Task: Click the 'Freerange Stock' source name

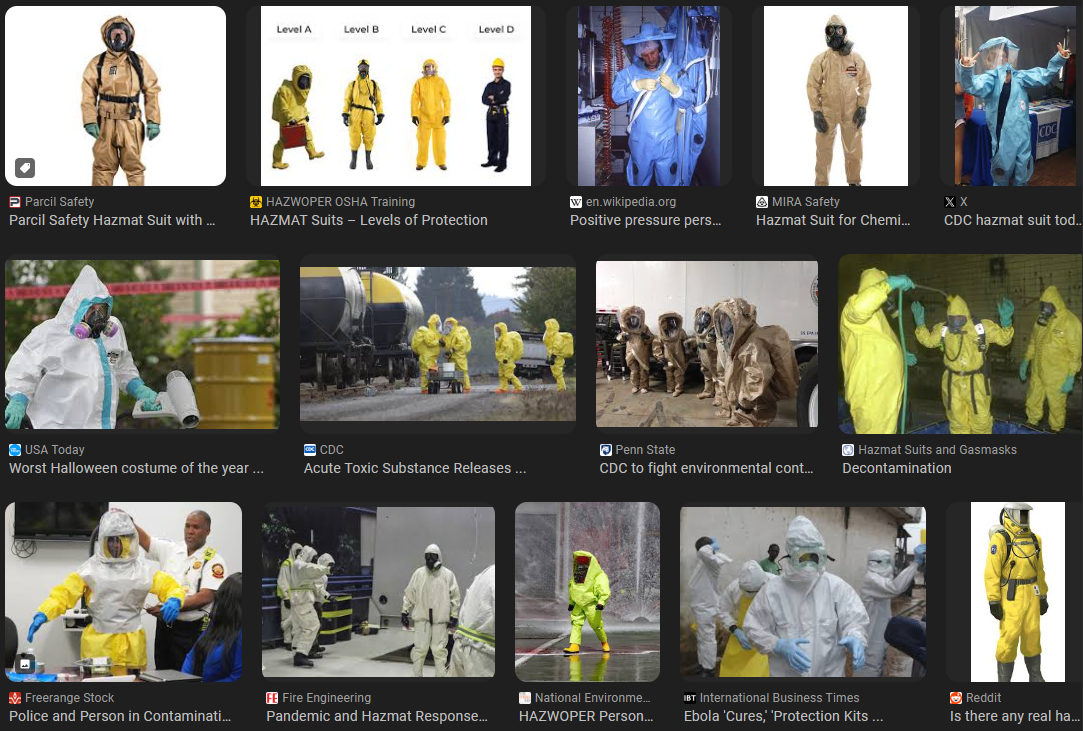Action: coord(70,698)
